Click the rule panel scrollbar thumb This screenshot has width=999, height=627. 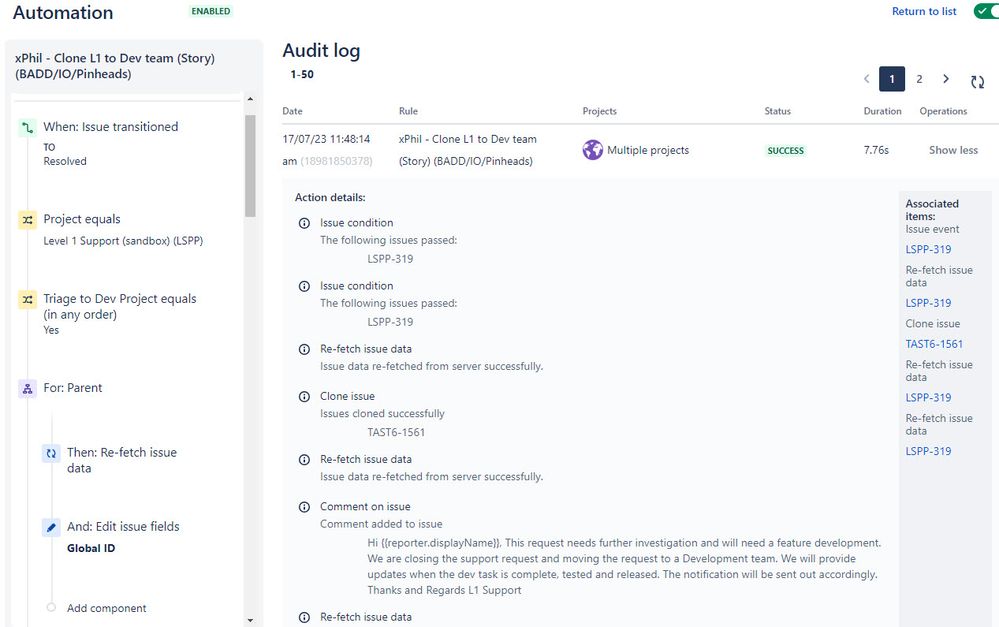(250, 166)
